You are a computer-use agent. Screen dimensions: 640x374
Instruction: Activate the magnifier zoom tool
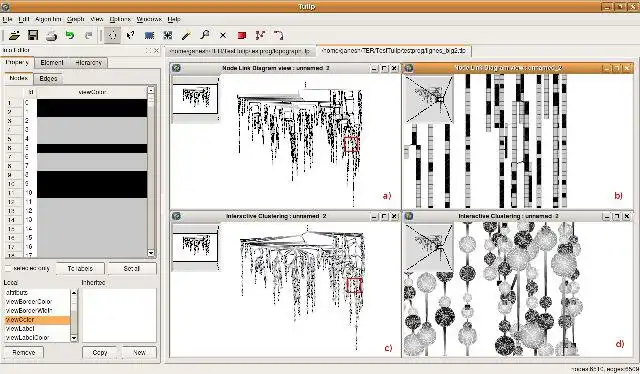[x=204, y=36]
